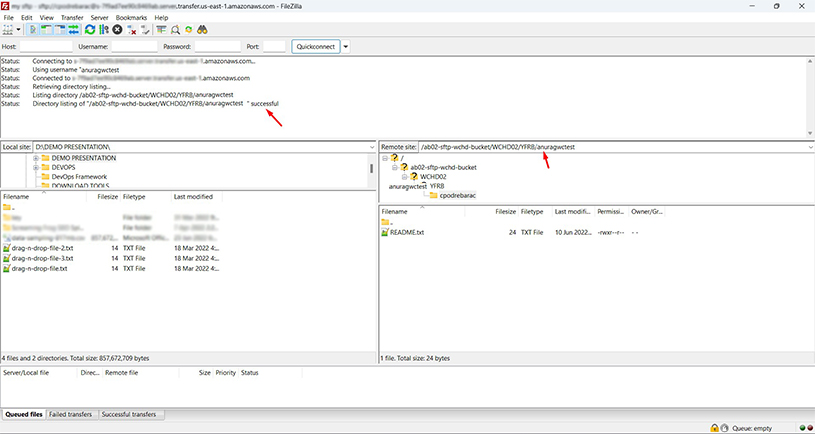This screenshot has width=815, height=434.
Task: Toggle transfer queue display
Action: (74, 30)
